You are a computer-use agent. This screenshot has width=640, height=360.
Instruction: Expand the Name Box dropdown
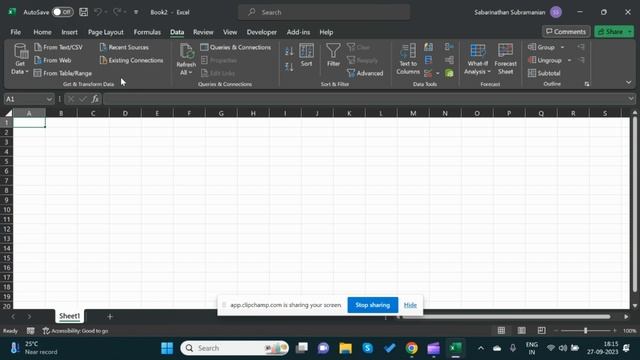(x=49, y=99)
